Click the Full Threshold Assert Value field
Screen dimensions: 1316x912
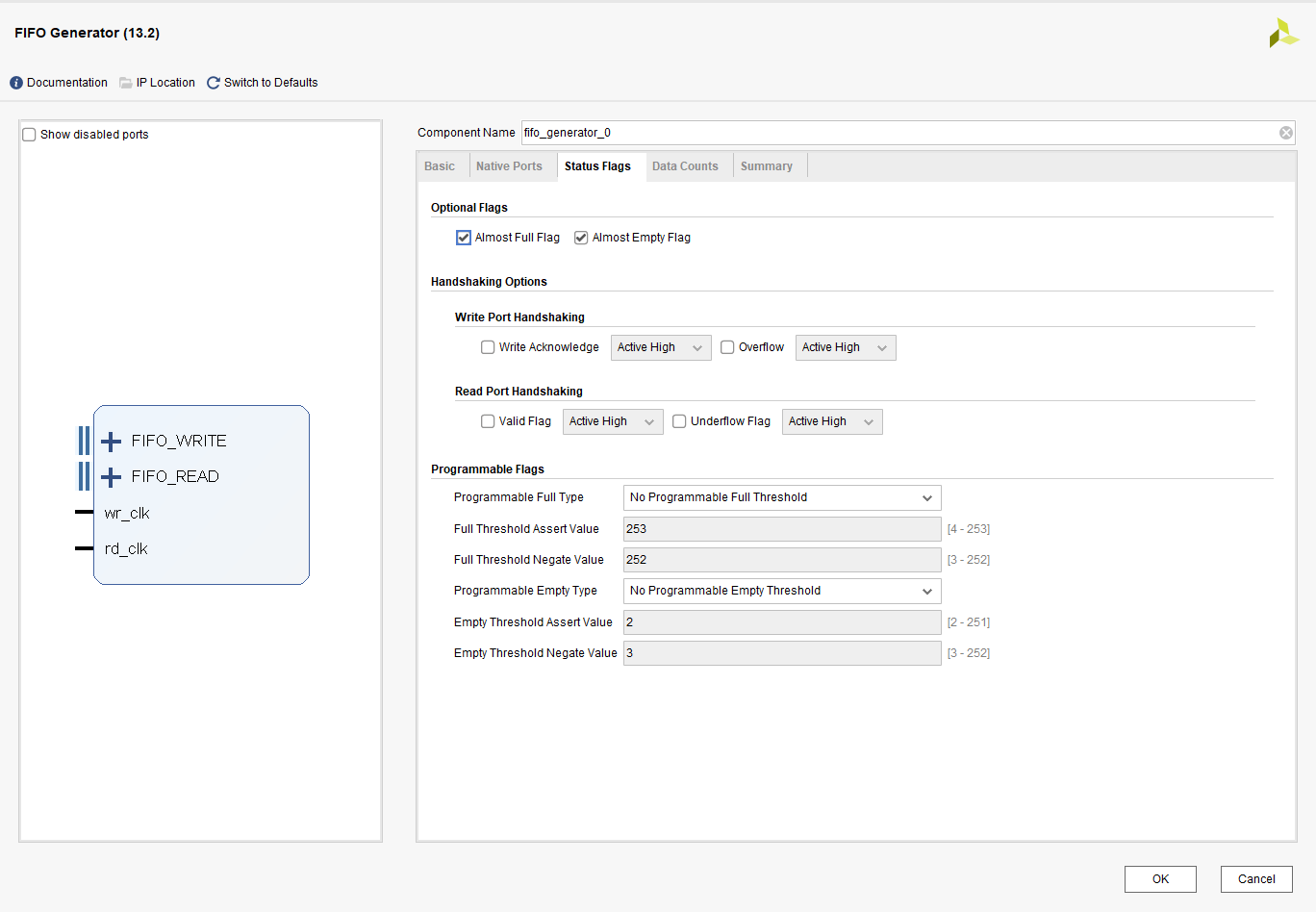782,529
